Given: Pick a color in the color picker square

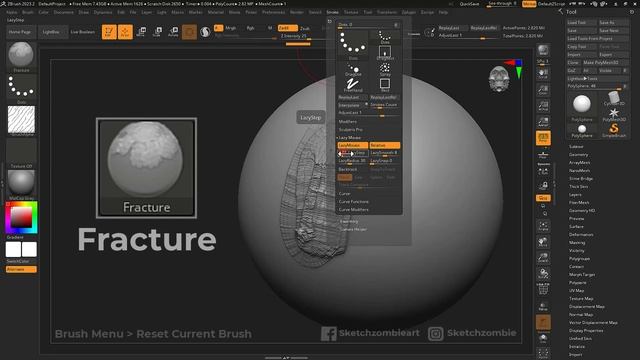Looking at the screenshot, I should pos(21,217).
